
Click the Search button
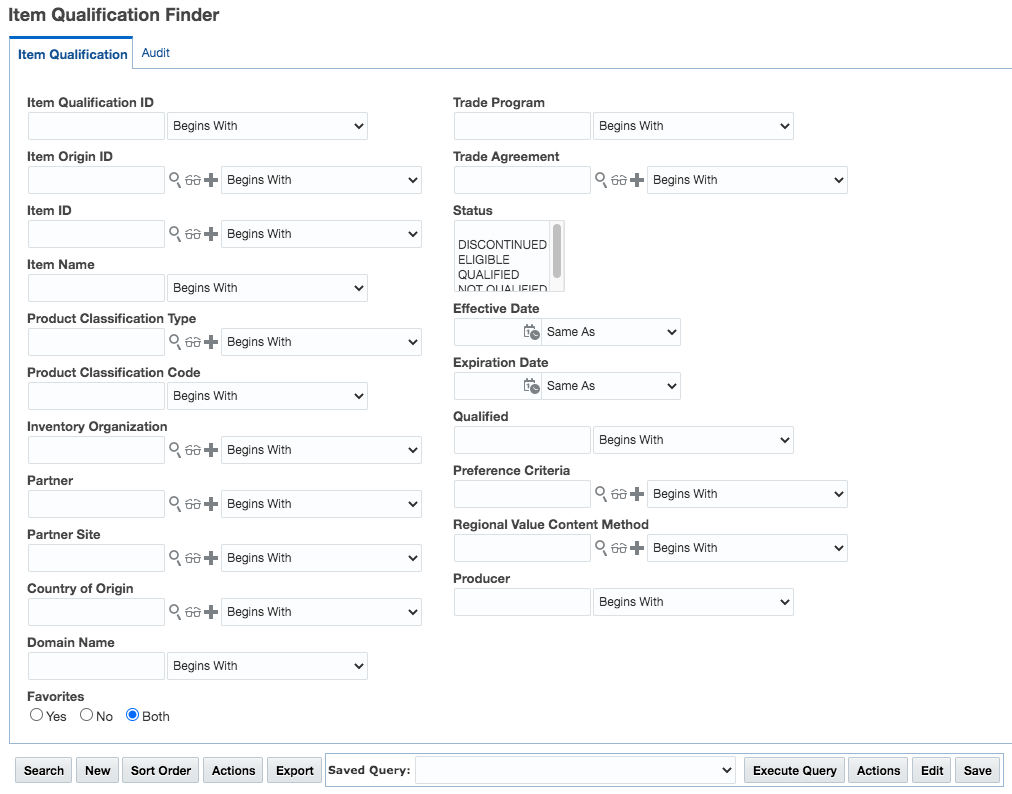click(44, 770)
